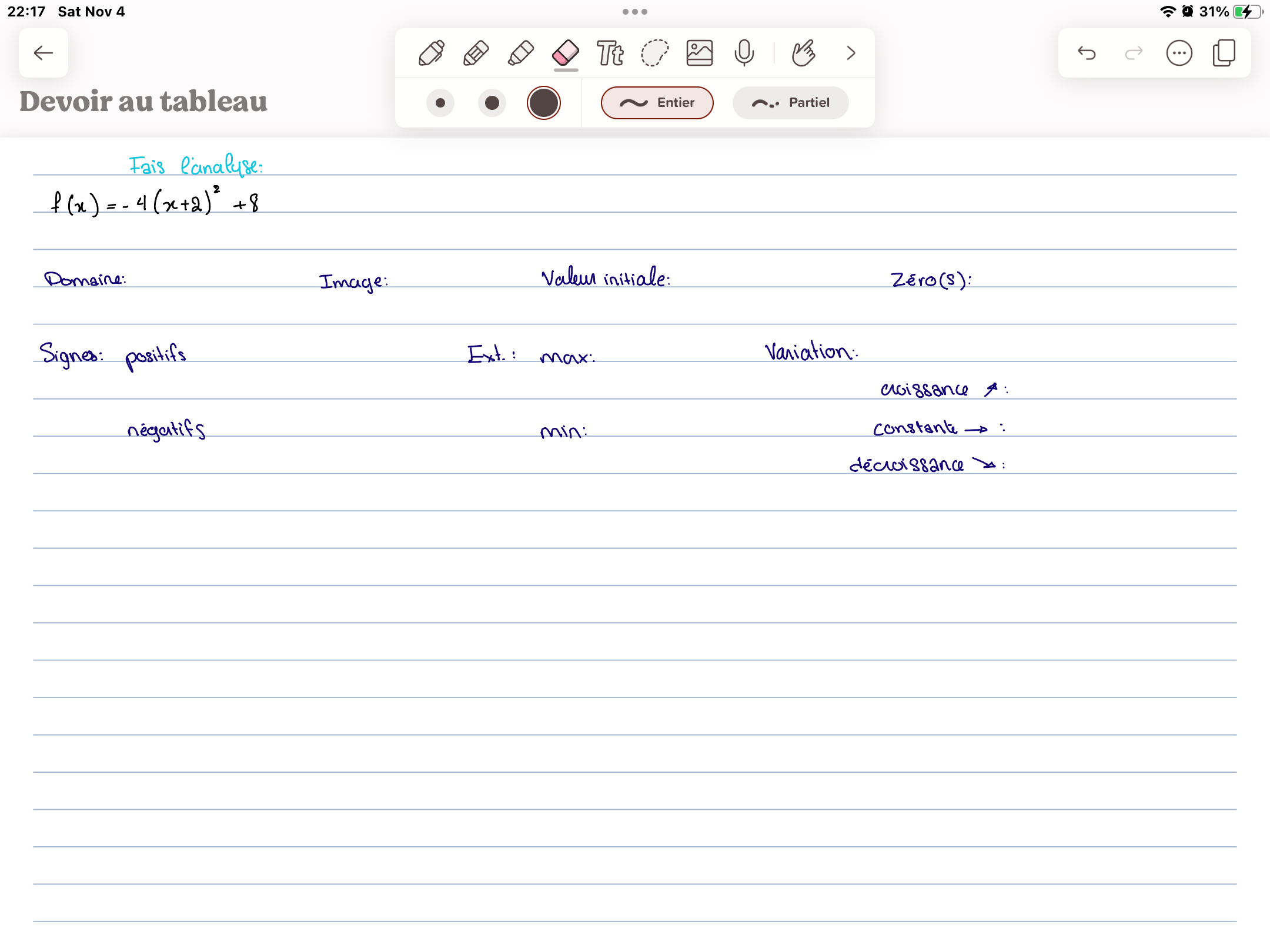1270x952 pixels.
Task: Switch eraser mode to Partiel
Action: coord(790,103)
